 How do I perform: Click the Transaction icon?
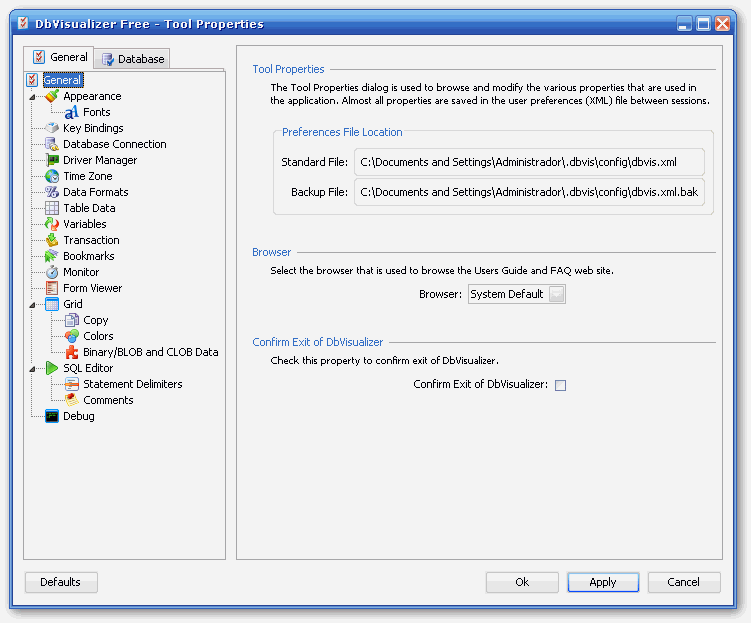(x=52, y=240)
